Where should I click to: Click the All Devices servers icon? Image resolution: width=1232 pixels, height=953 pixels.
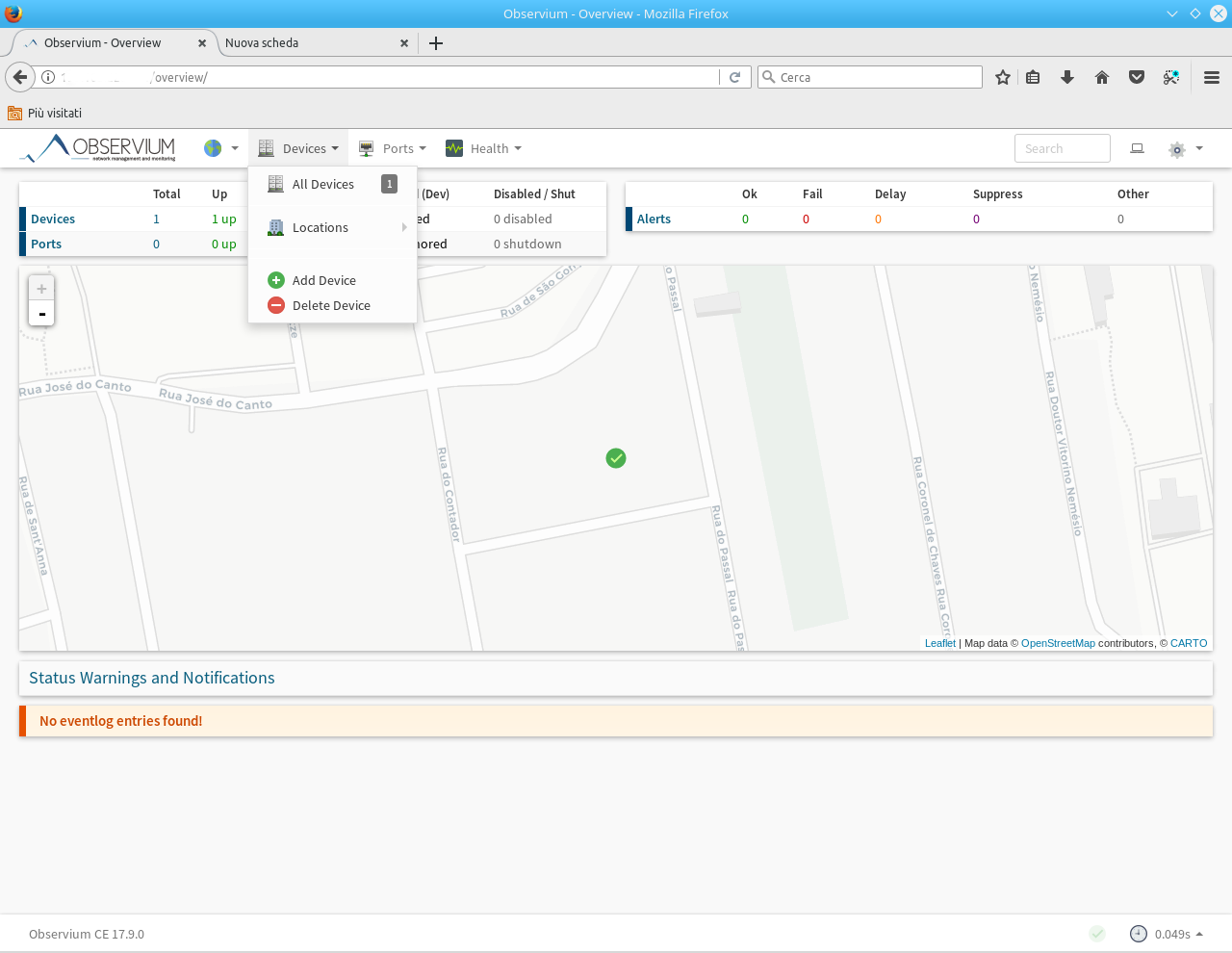[275, 184]
